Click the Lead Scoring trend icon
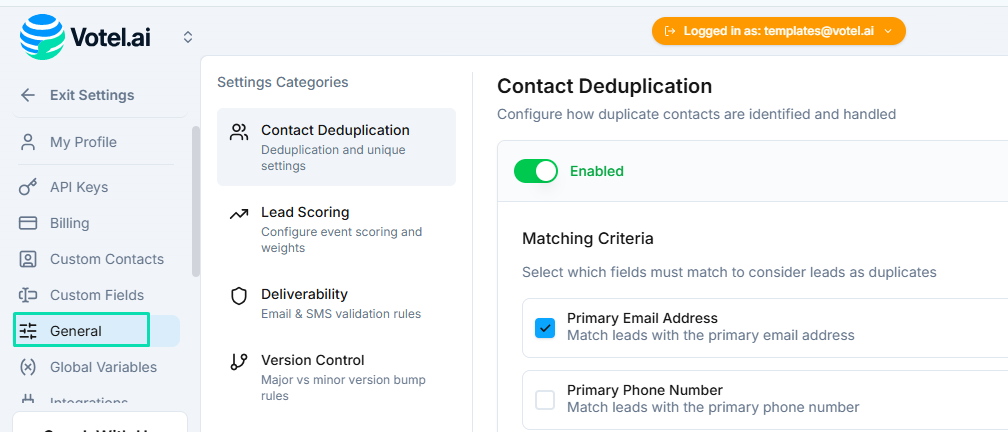The height and width of the screenshot is (432, 1008). tap(238, 214)
